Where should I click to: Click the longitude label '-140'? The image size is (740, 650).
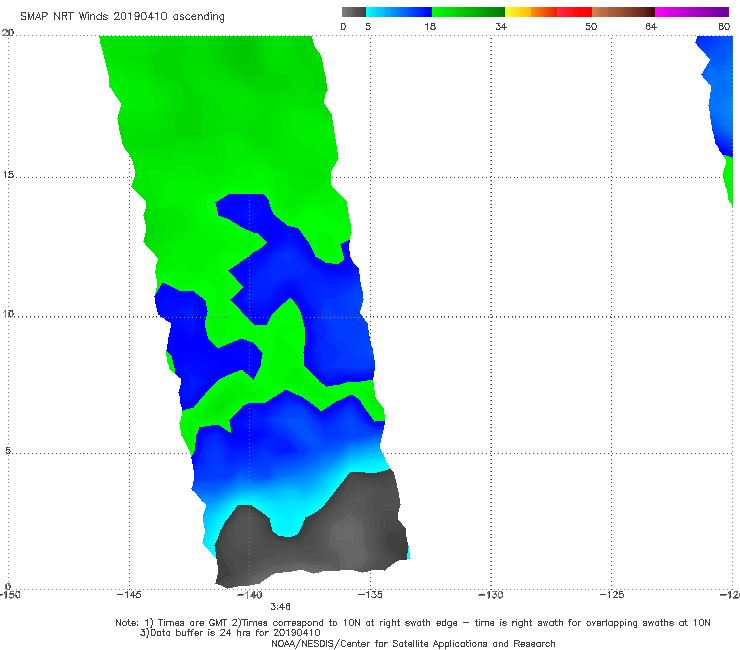tap(250, 595)
